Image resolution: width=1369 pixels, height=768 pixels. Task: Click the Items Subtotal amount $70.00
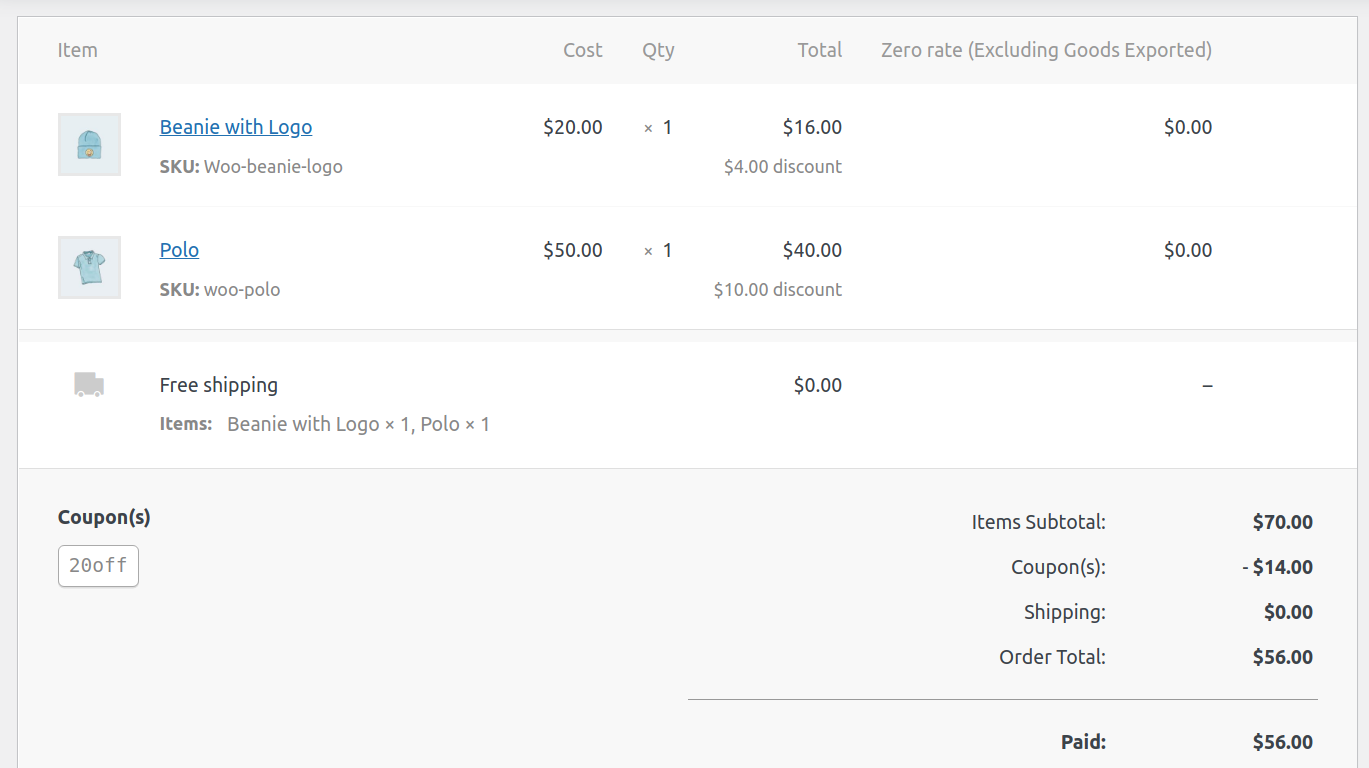pyautogui.click(x=1282, y=522)
